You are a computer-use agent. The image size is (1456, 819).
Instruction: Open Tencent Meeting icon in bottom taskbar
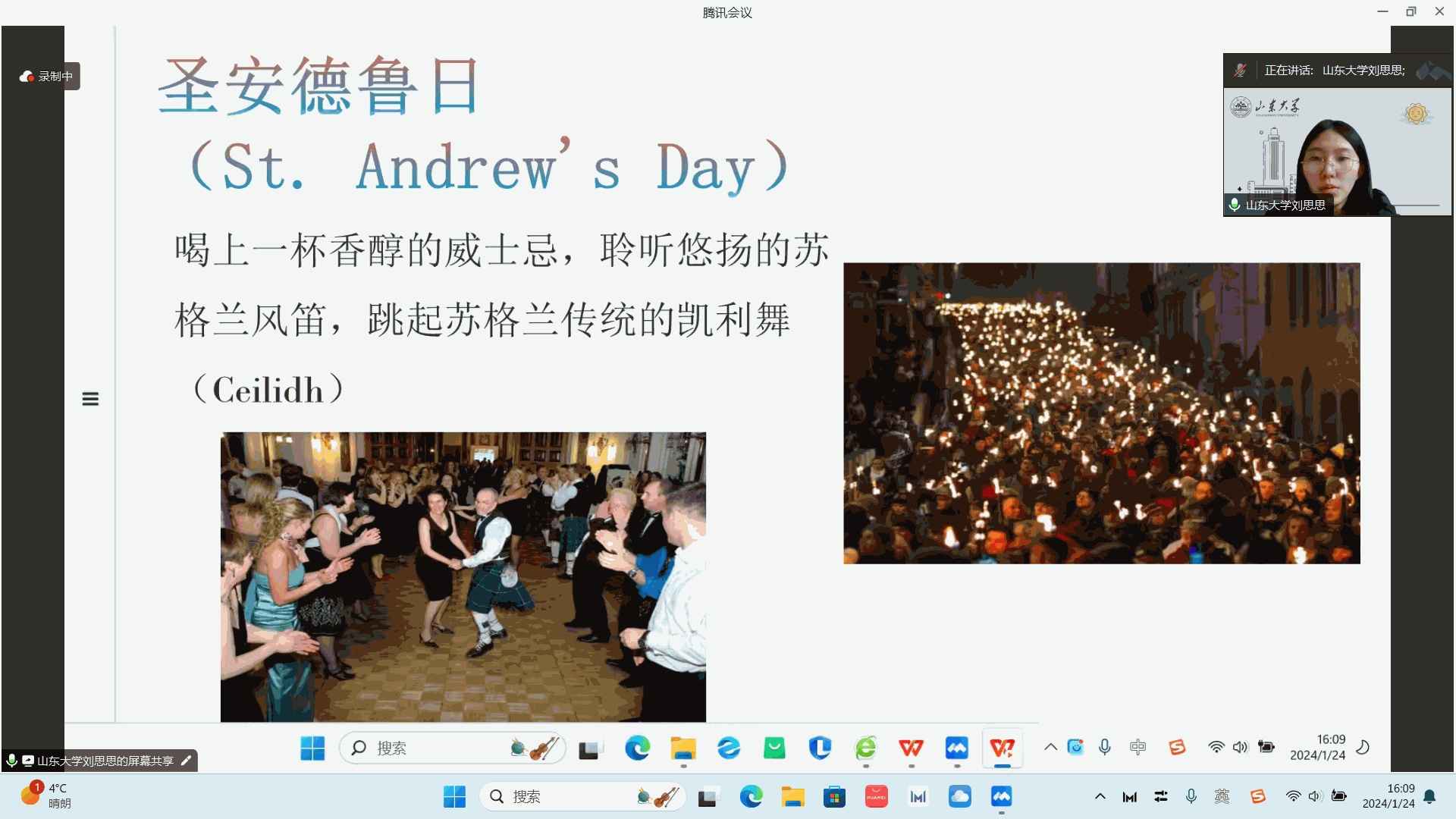pos(1001,796)
